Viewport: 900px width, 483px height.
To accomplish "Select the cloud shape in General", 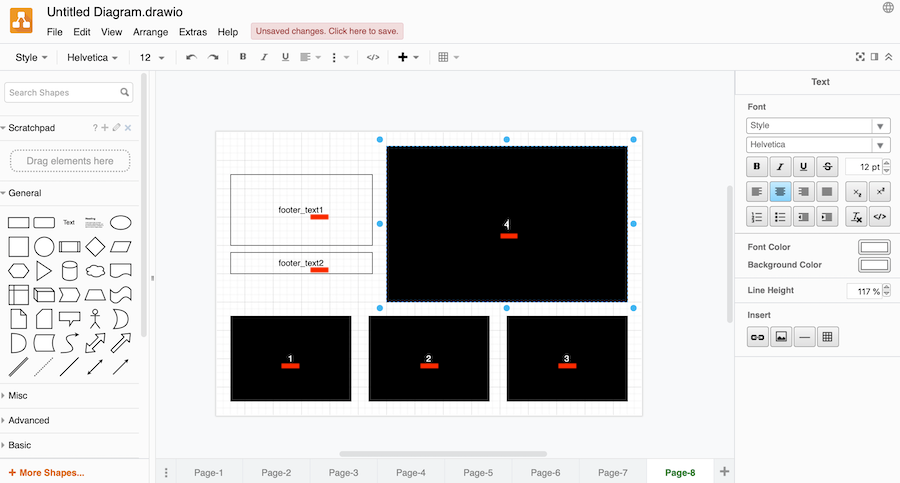I will 95,271.
